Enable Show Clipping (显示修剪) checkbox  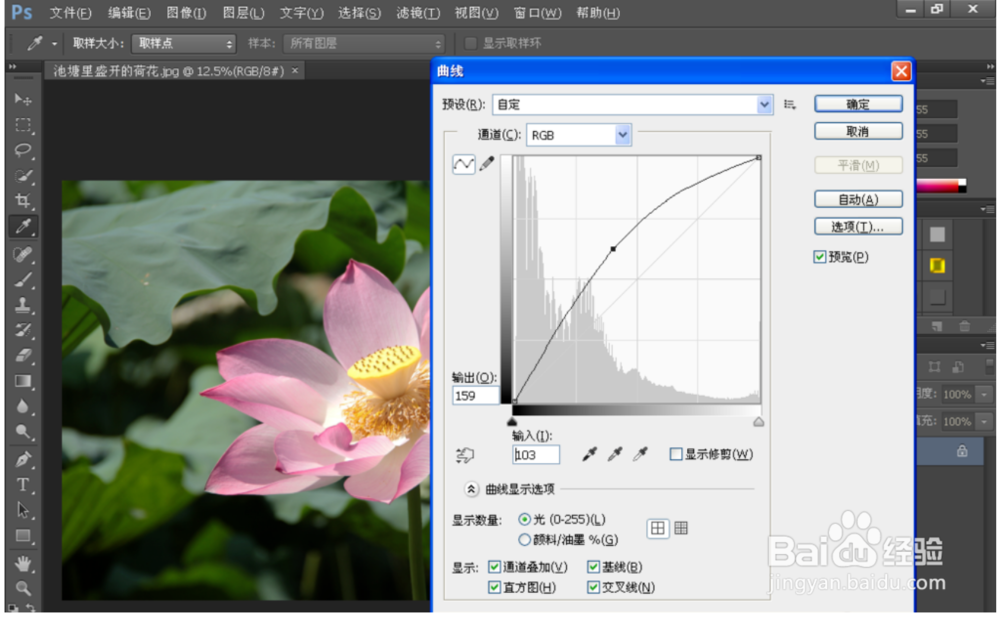click(x=676, y=454)
